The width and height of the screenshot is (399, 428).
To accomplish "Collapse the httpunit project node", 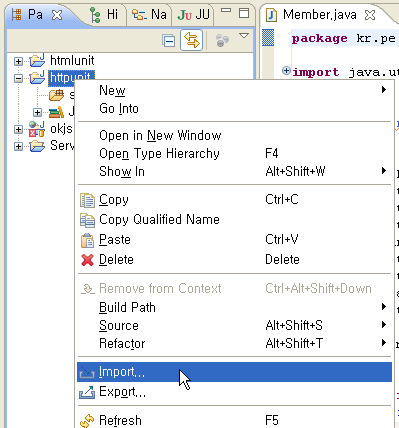I will 18,78.
